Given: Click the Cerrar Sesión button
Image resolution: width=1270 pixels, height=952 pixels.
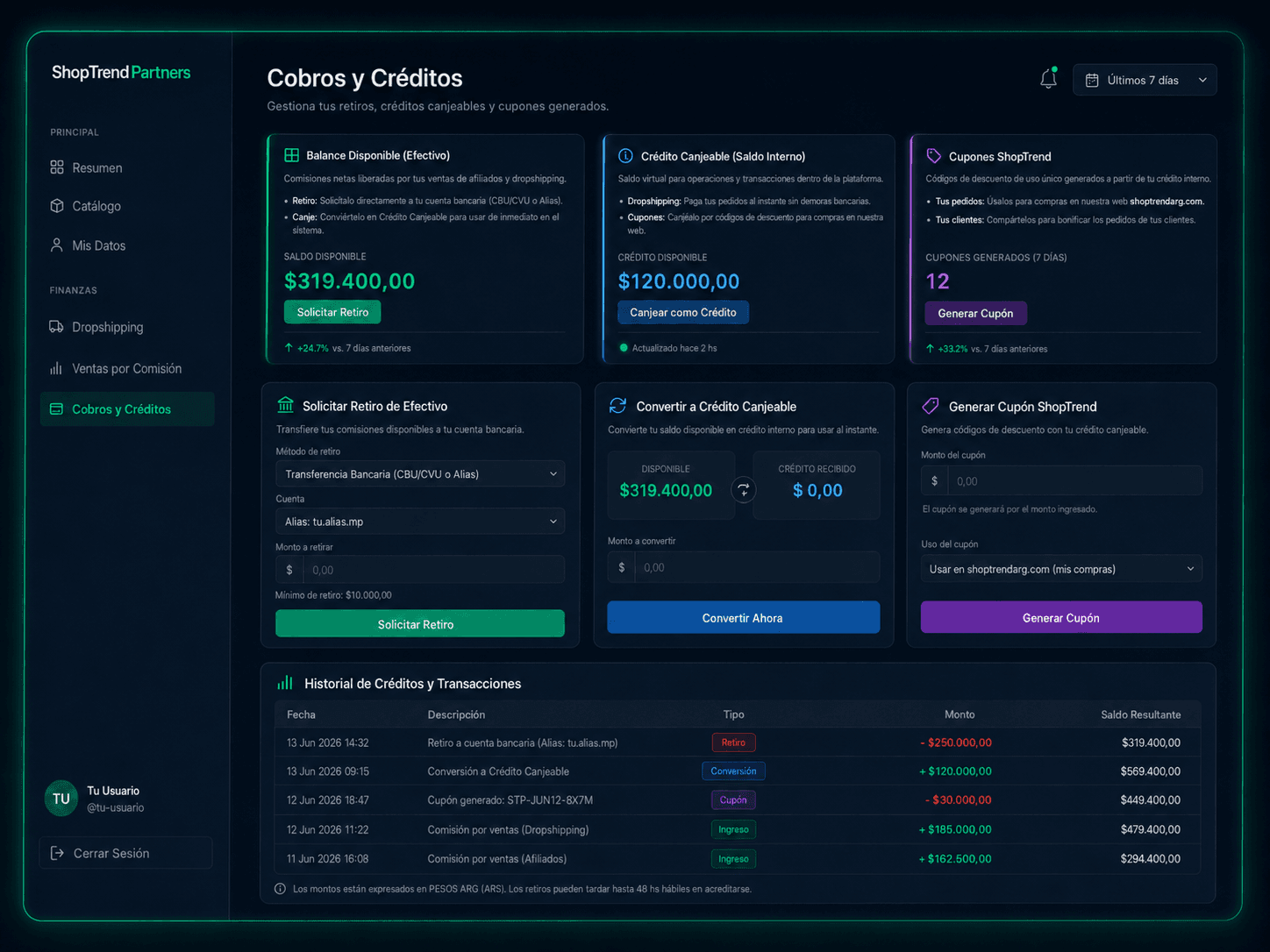Looking at the screenshot, I should pyautogui.click(x=125, y=853).
